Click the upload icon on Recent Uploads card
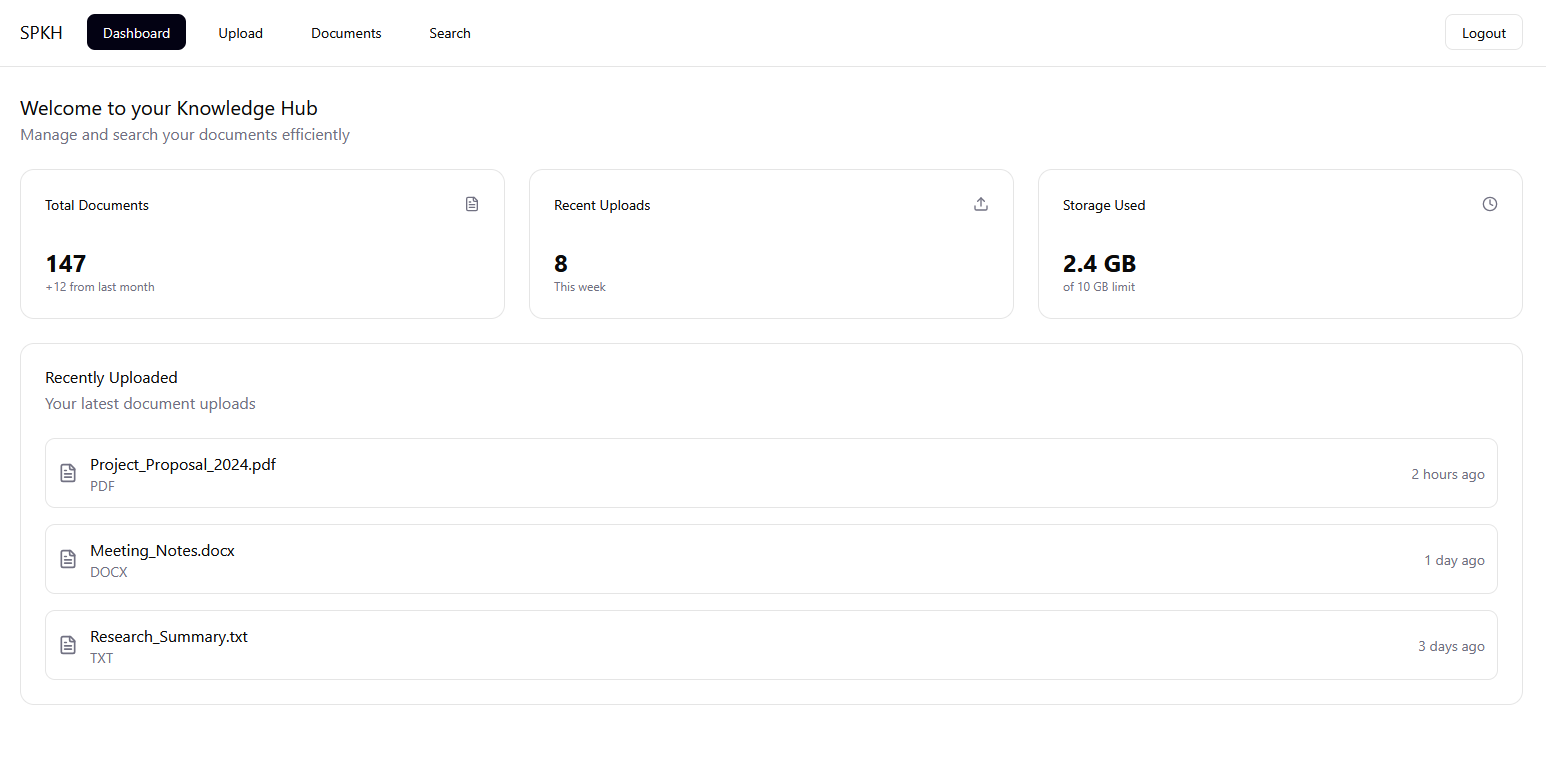The height and width of the screenshot is (759, 1546). pyautogui.click(x=981, y=203)
